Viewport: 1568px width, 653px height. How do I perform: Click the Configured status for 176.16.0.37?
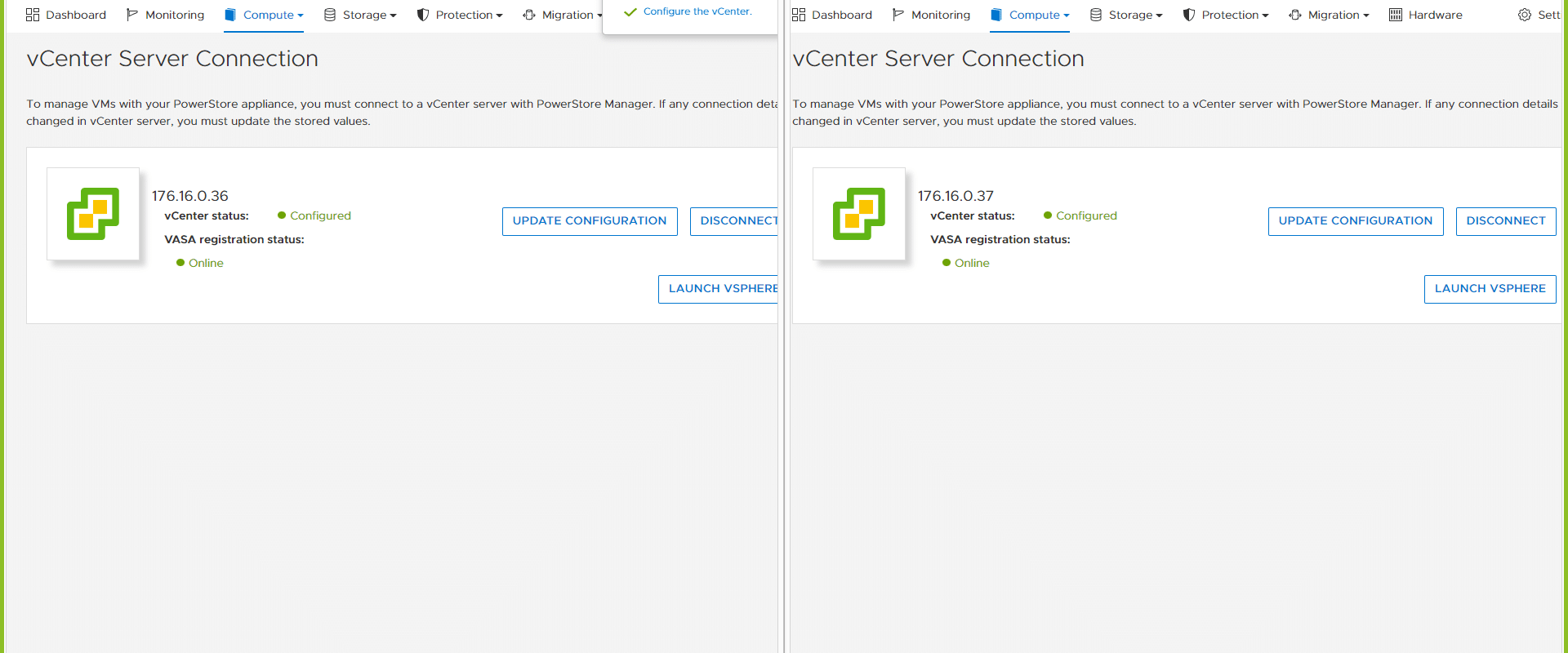(1080, 215)
